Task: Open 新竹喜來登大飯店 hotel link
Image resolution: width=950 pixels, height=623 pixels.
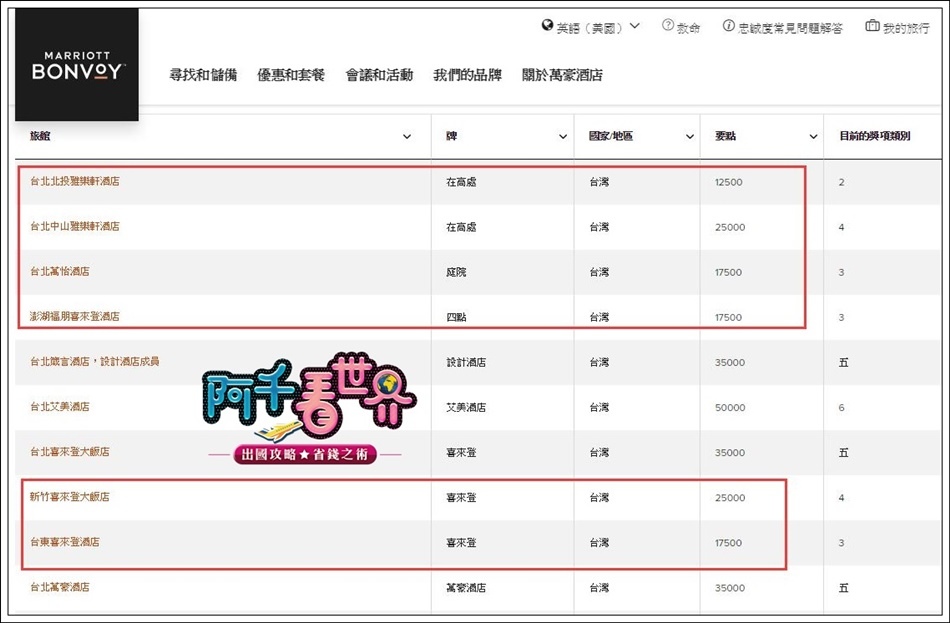Action: coord(70,496)
